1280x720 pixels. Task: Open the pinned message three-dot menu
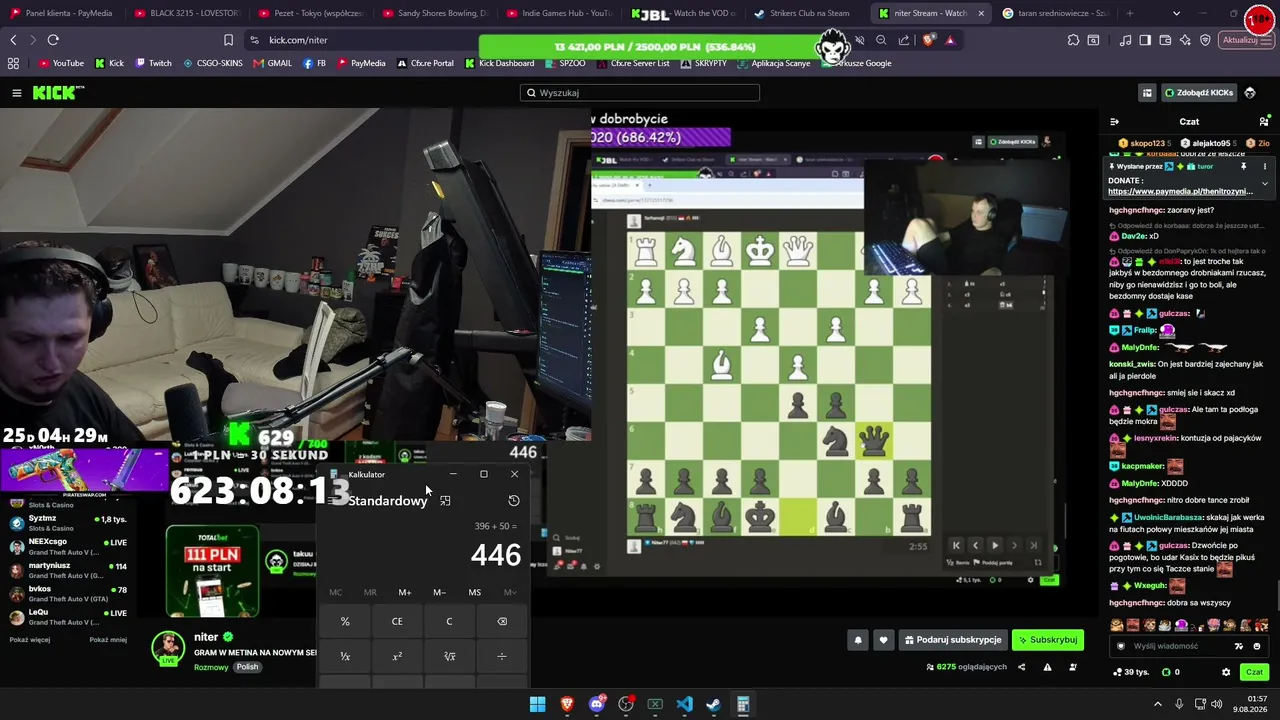point(1264,167)
